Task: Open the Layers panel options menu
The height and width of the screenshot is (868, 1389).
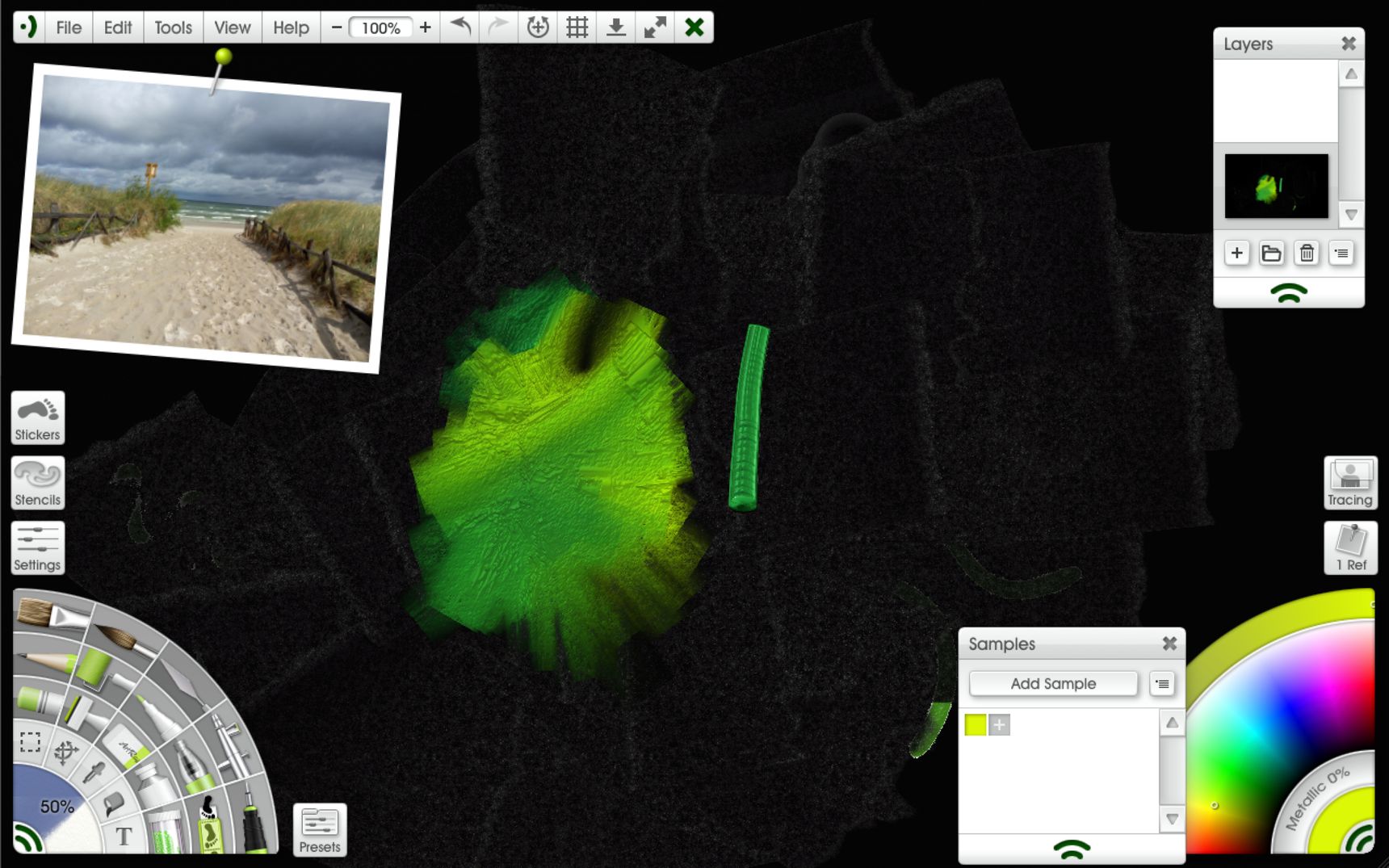Action: (1341, 254)
